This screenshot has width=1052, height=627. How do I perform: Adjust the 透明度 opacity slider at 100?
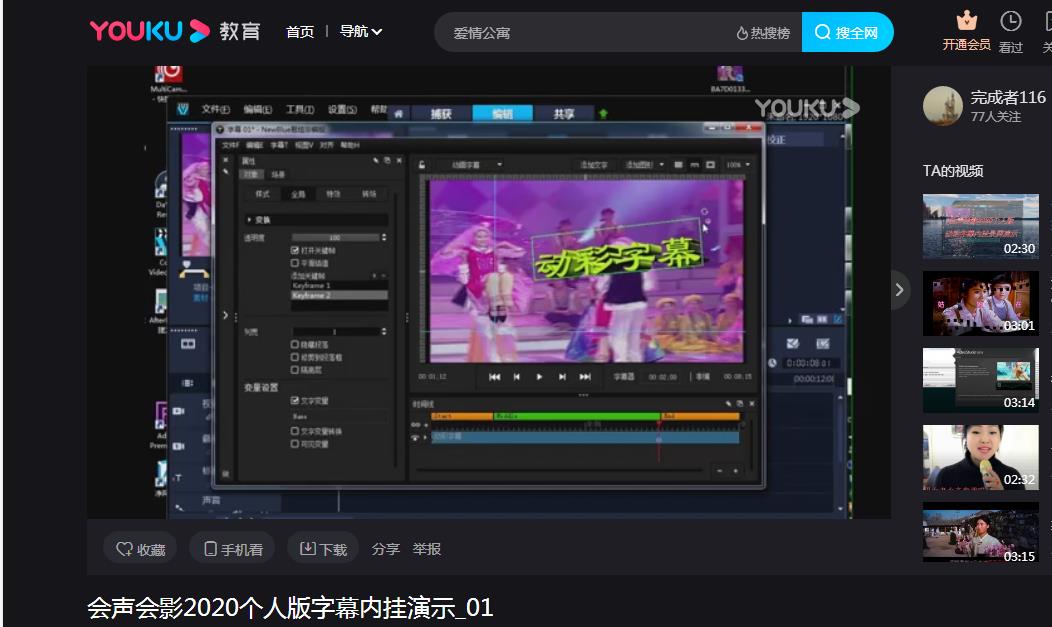tap(335, 237)
